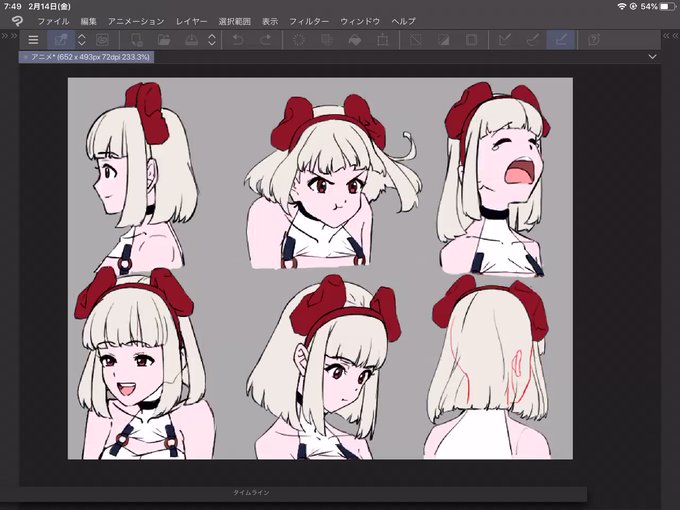Create a new canvas with New icon
Viewport: 680px width, 510px height.
(x=137, y=40)
